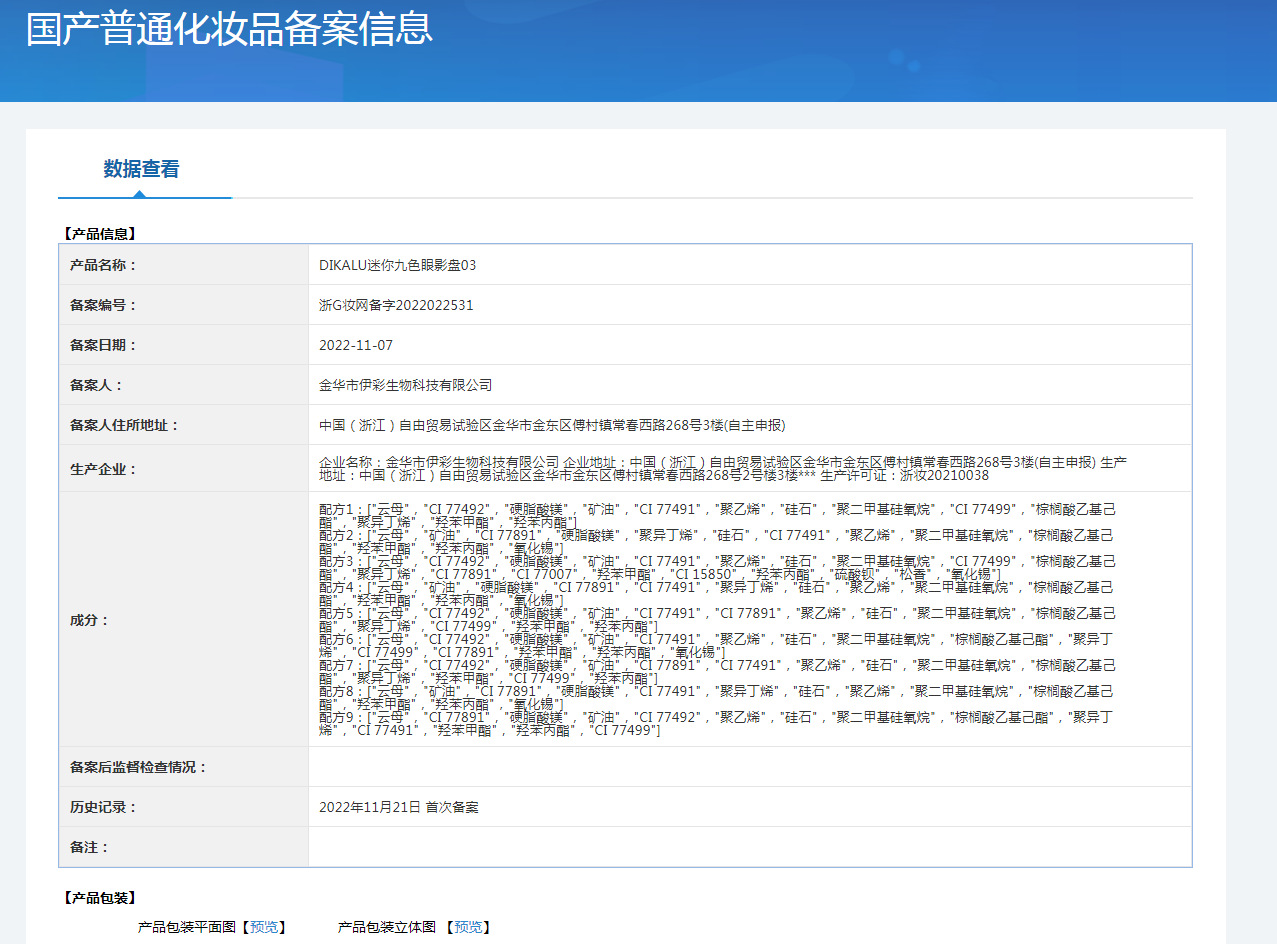Select the 备案人 label cell
The width and height of the screenshot is (1277, 944).
click(184, 385)
